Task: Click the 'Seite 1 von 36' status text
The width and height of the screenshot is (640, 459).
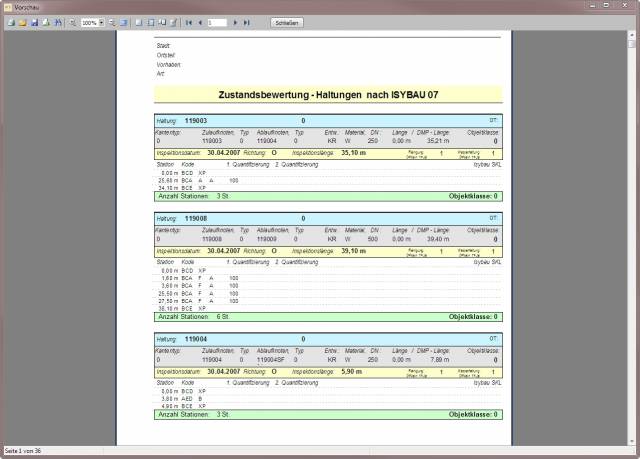Action: pos(23,451)
